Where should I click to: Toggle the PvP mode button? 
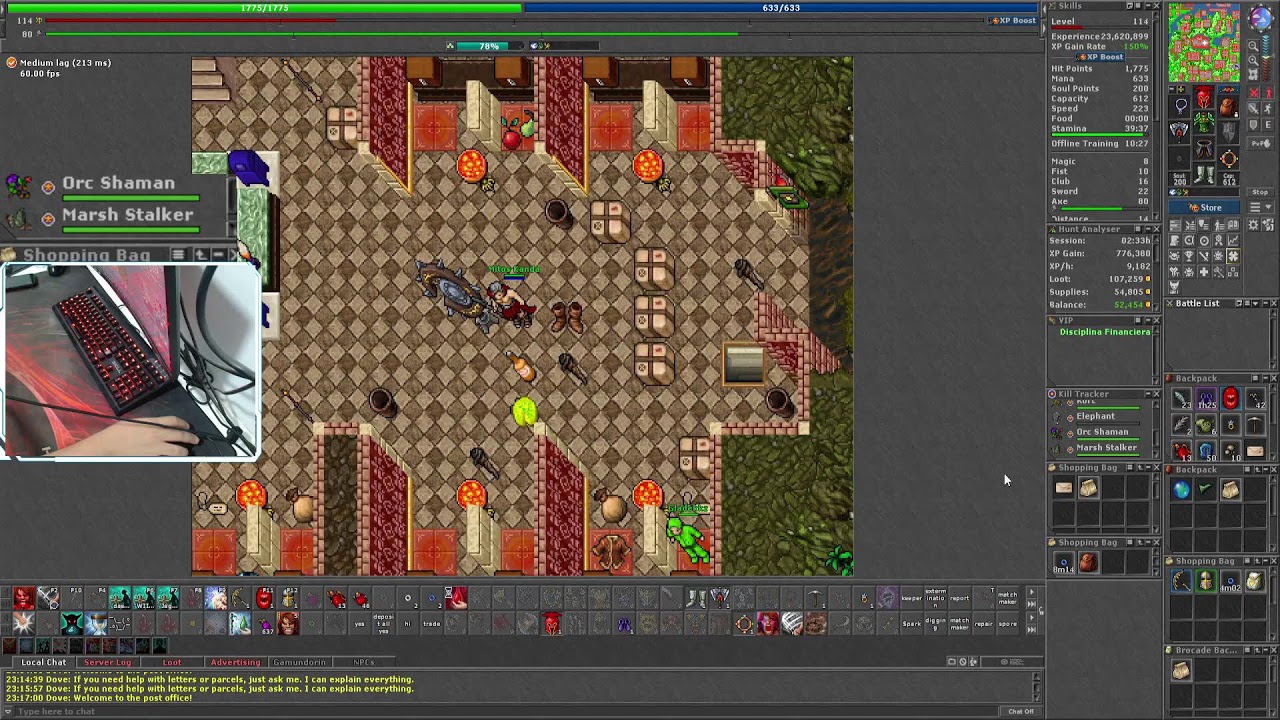[1260, 143]
